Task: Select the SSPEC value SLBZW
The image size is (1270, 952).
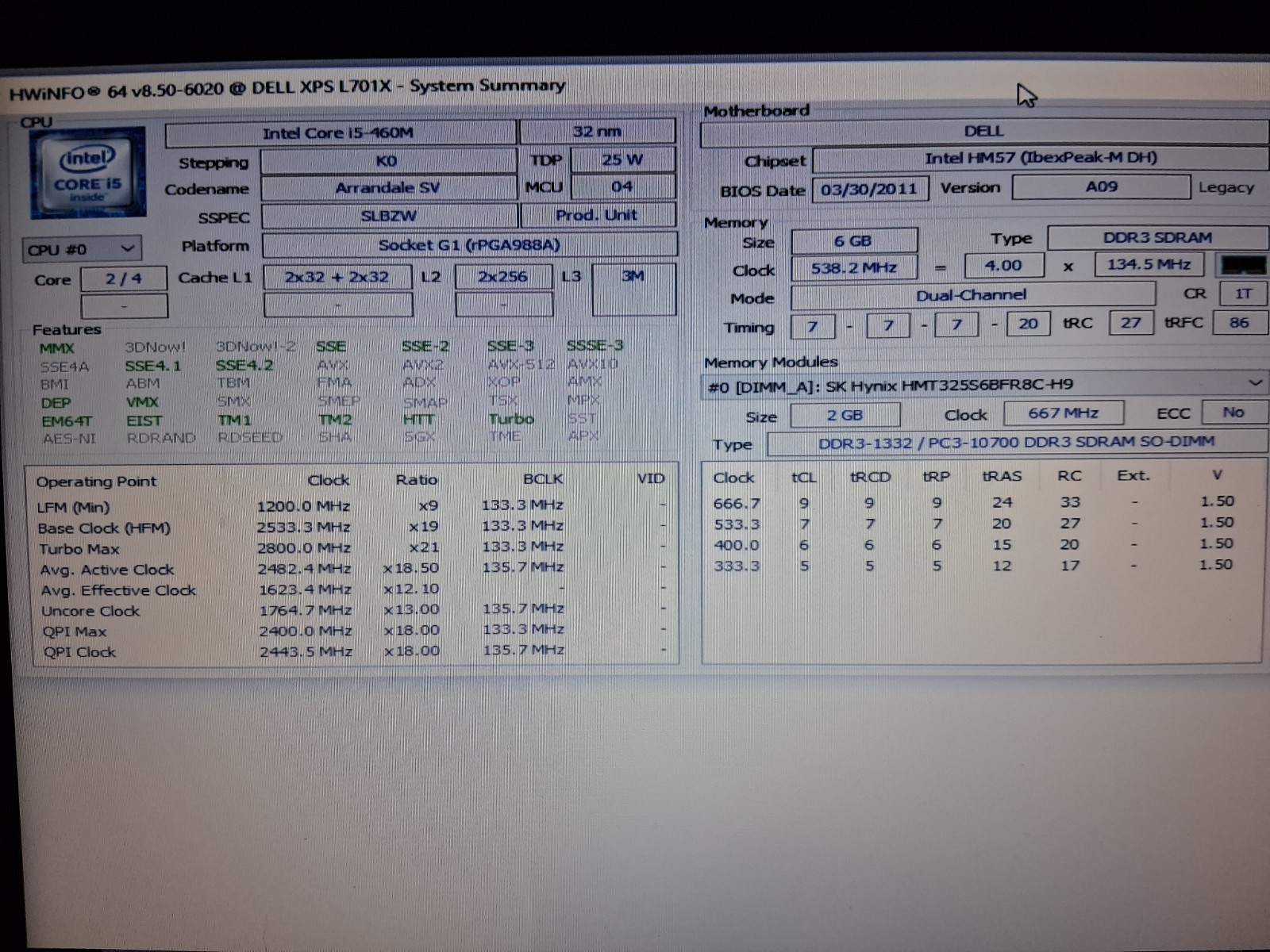Action: point(389,216)
